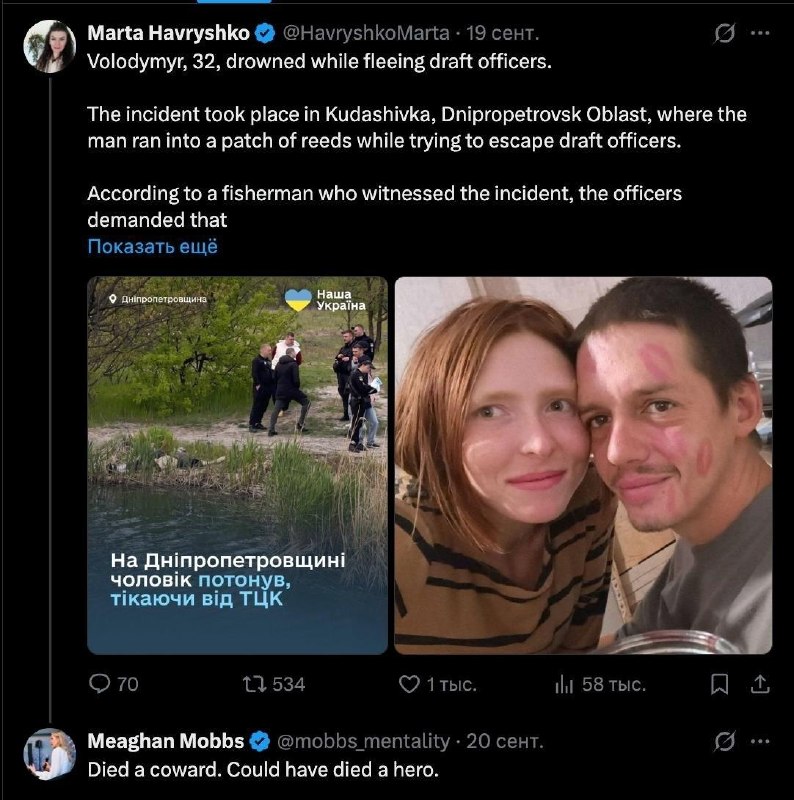Click the @mobbs_mentality handle
The height and width of the screenshot is (800, 794).
363,741
